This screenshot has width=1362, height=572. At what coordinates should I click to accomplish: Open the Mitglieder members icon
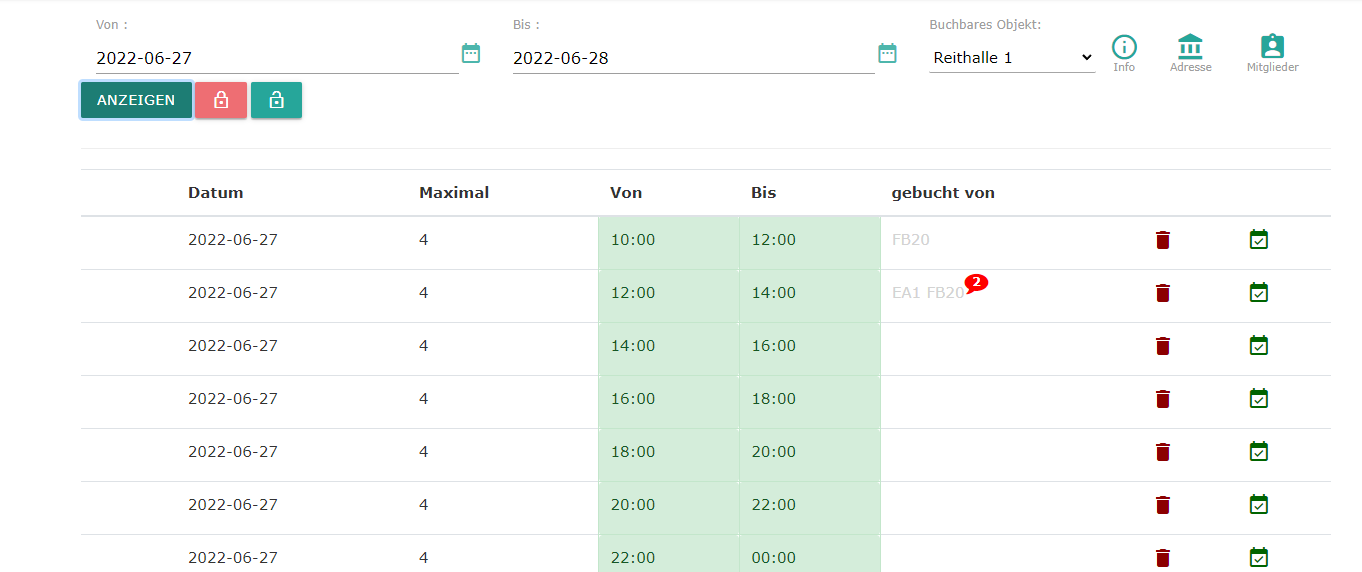pos(1272,48)
